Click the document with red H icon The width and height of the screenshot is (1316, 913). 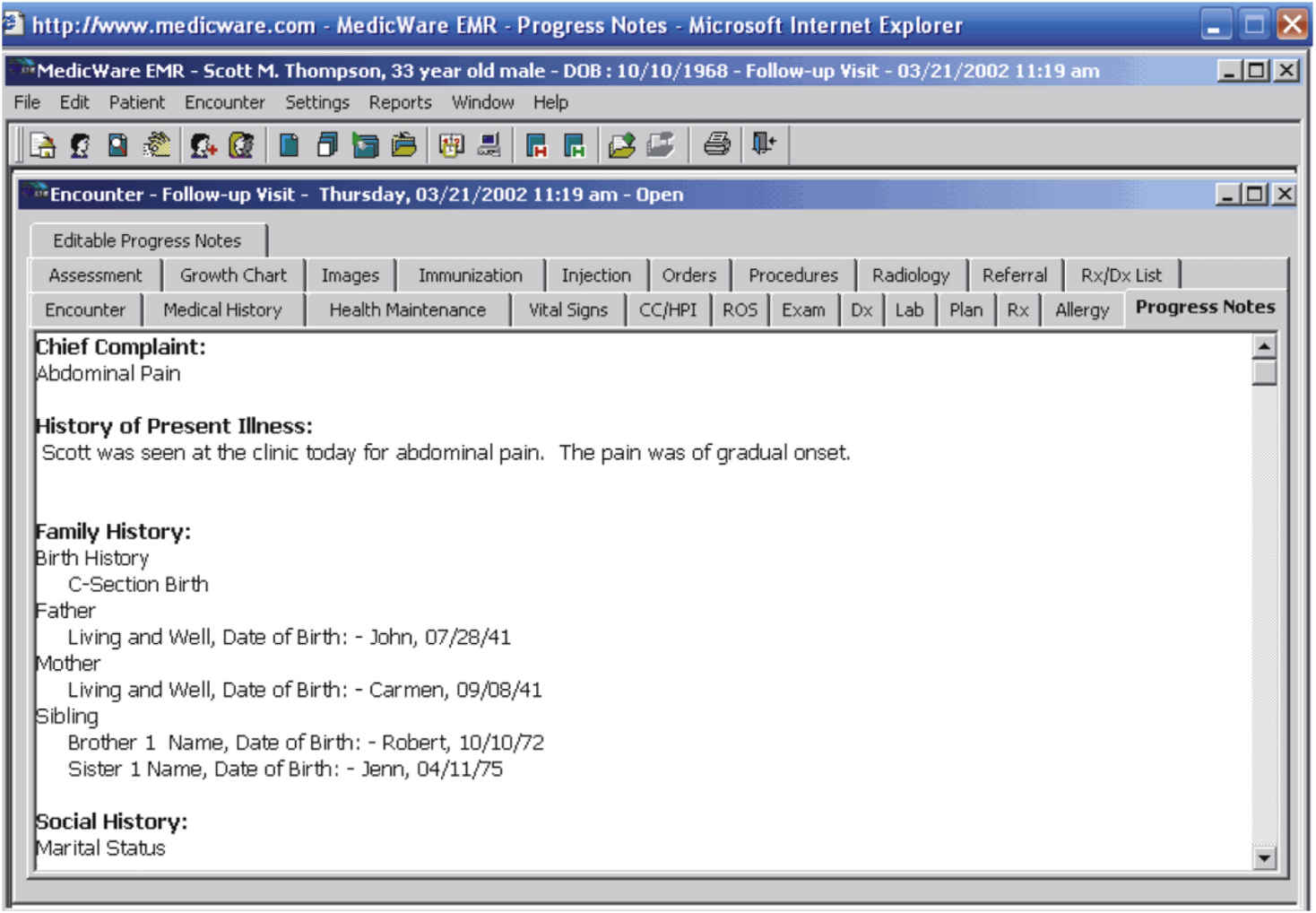536,144
